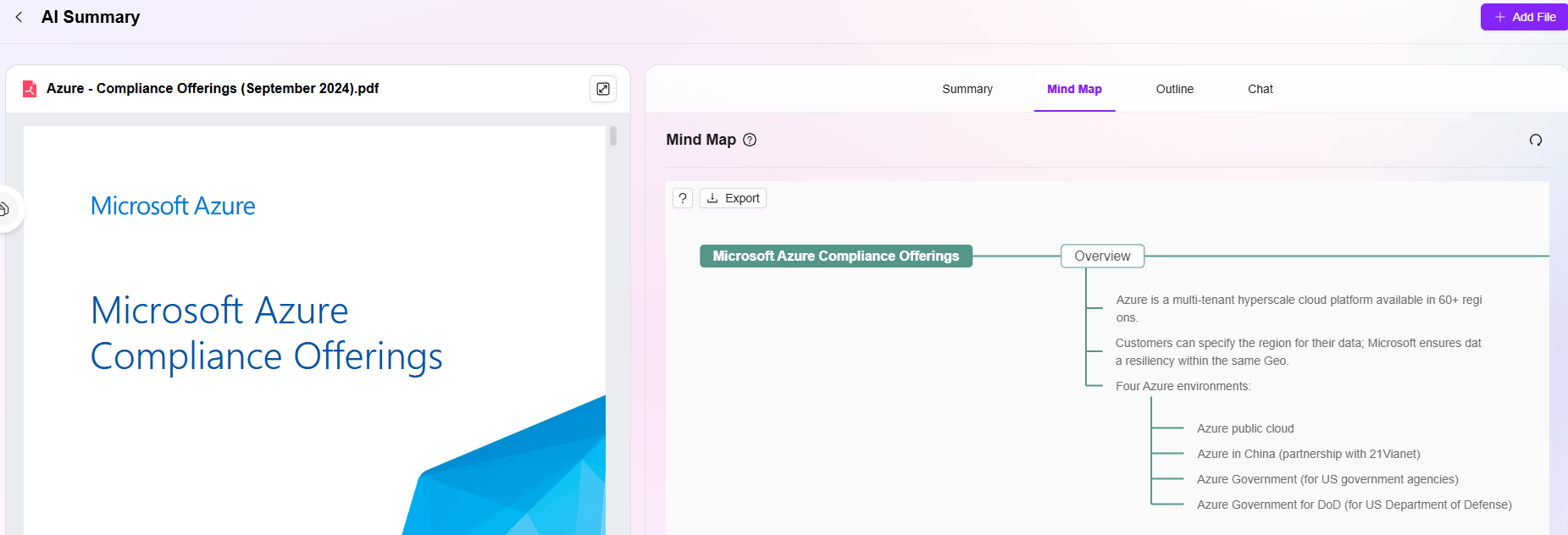
Task: Click the PDF filename in the header
Action: [213, 89]
